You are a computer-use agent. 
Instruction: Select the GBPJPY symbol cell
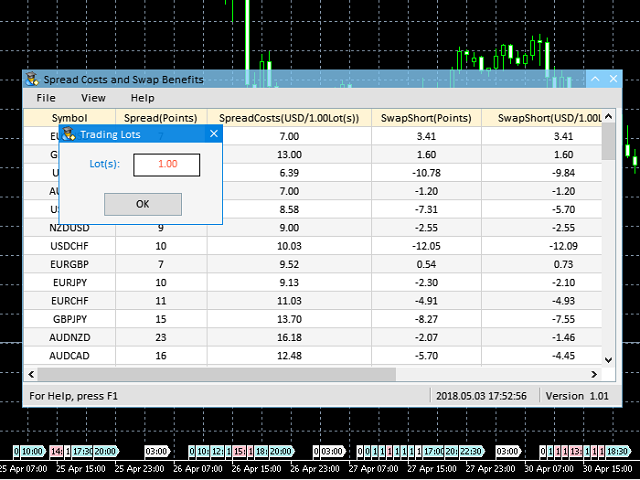[x=70, y=317]
